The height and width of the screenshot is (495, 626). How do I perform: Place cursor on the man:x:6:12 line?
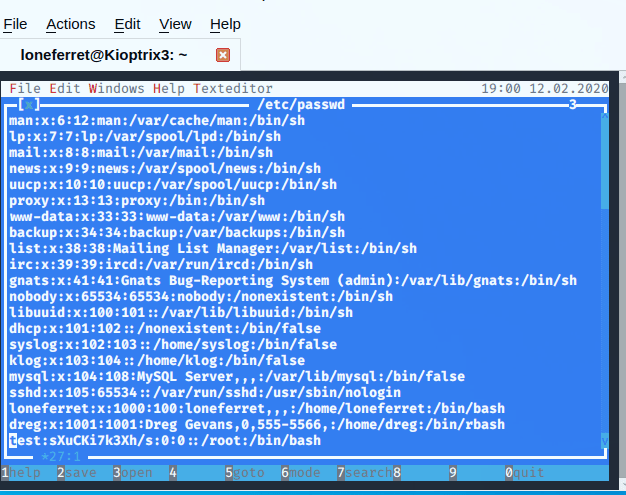pyautogui.click(x=157, y=121)
